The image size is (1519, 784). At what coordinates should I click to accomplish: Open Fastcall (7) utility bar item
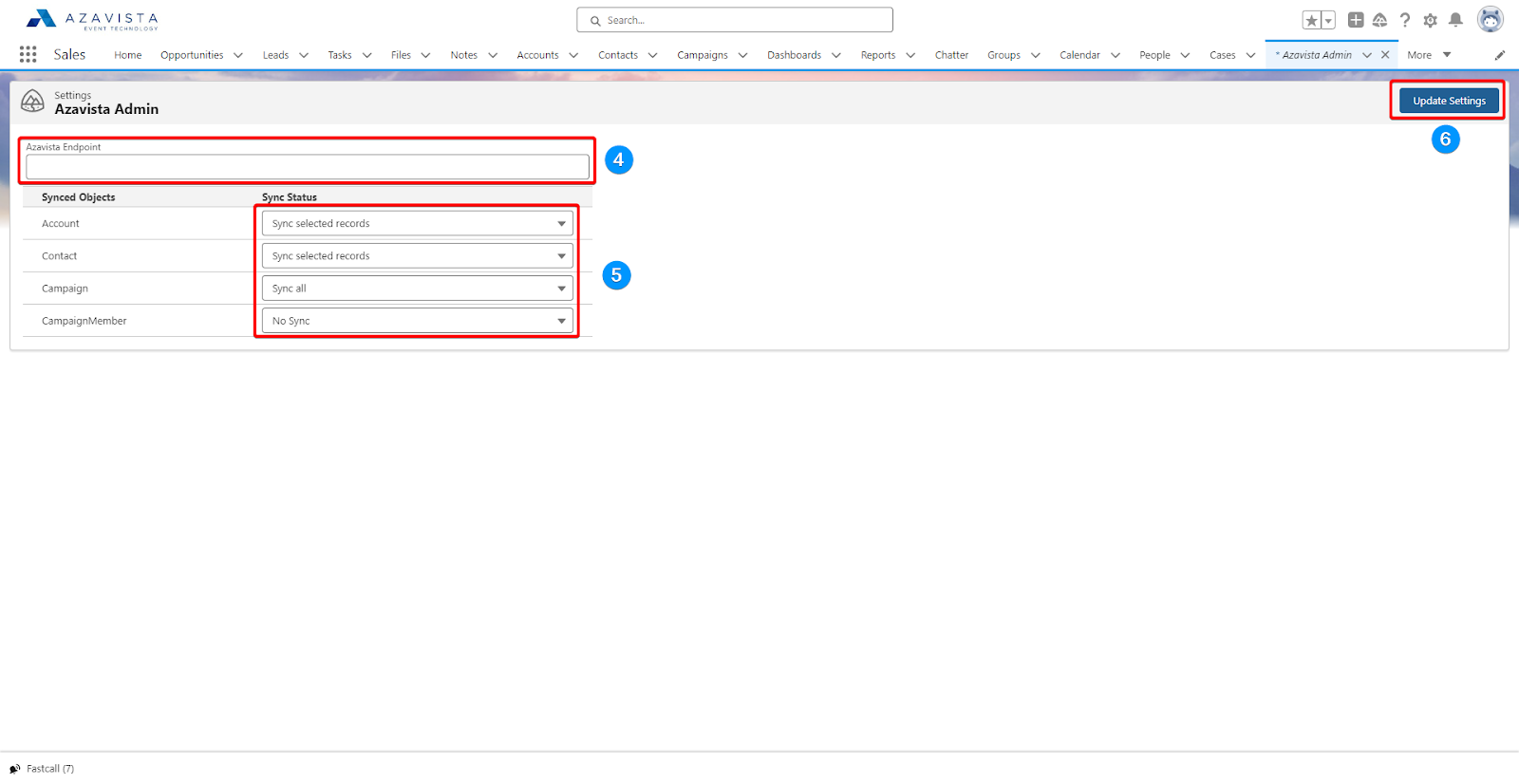pyautogui.click(x=42, y=769)
